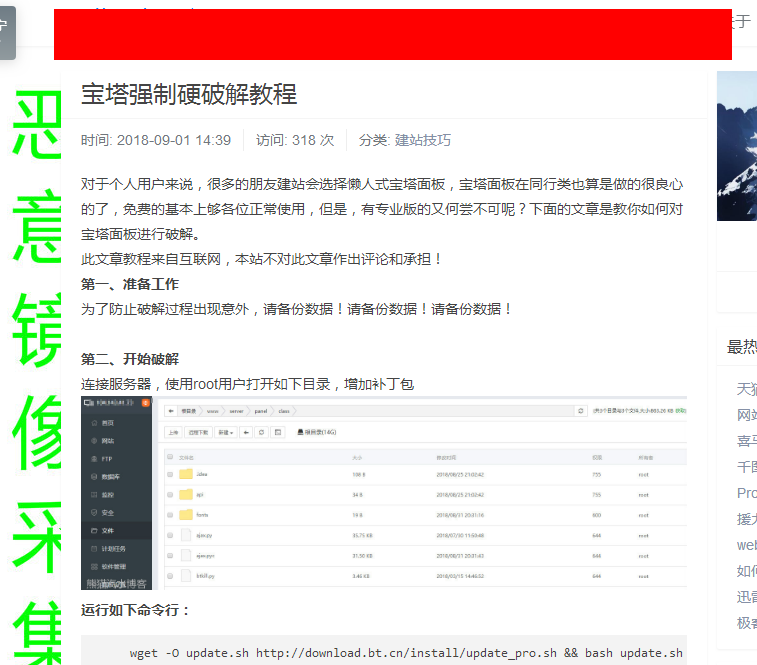Open 软件管理 in the panel sidebar

pos(113,566)
